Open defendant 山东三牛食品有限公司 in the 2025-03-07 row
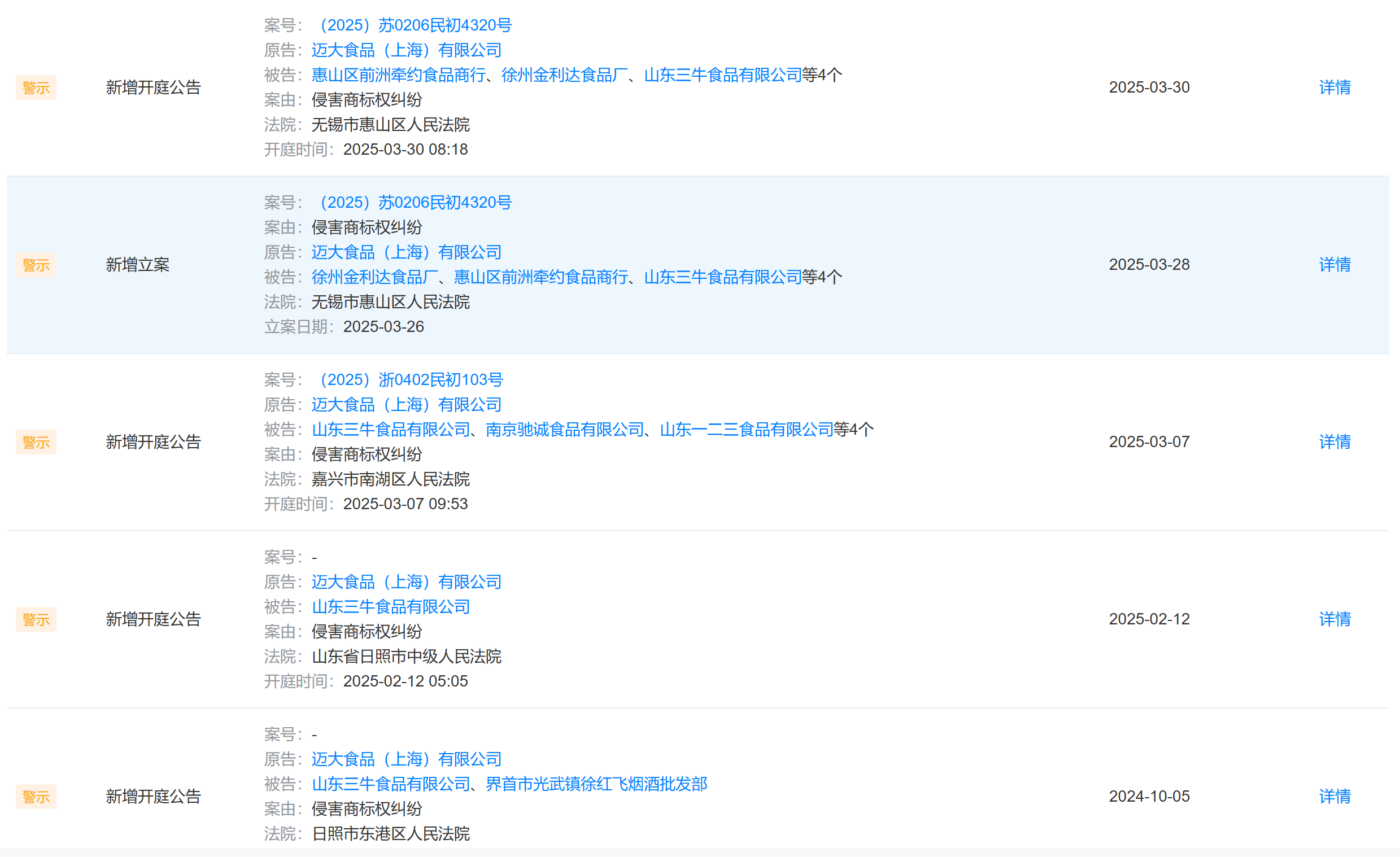 391,430
